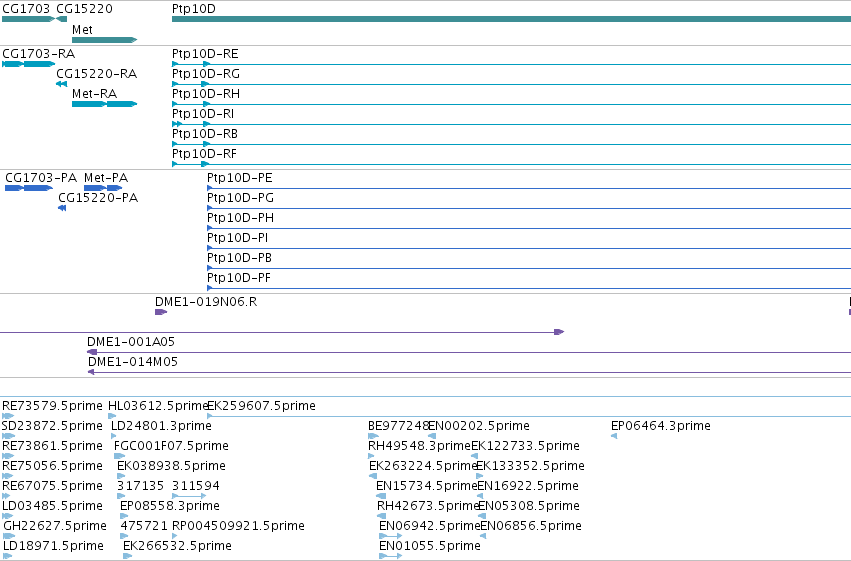Click the EN15734.5prime label
This screenshot has width=851, height=561.
coord(427,486)
